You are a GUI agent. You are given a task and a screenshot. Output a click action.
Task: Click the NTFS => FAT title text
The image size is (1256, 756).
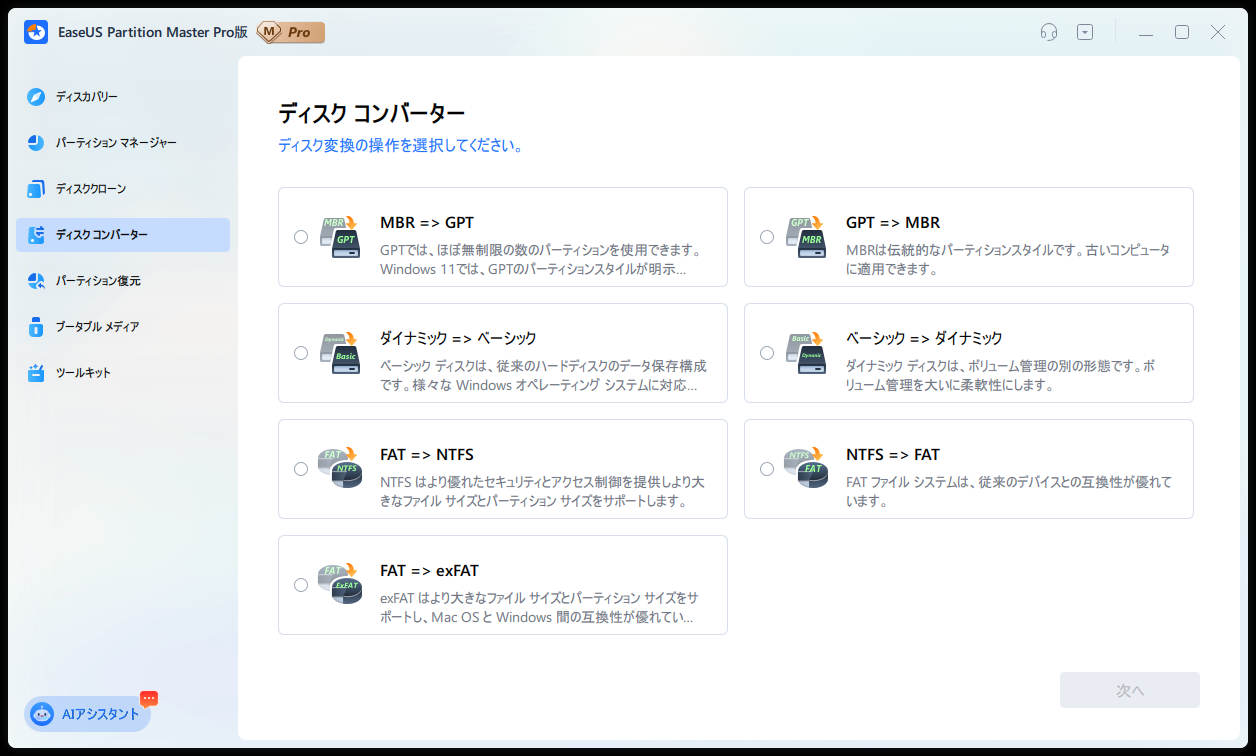pyautogui.click(x=893, y=454)
